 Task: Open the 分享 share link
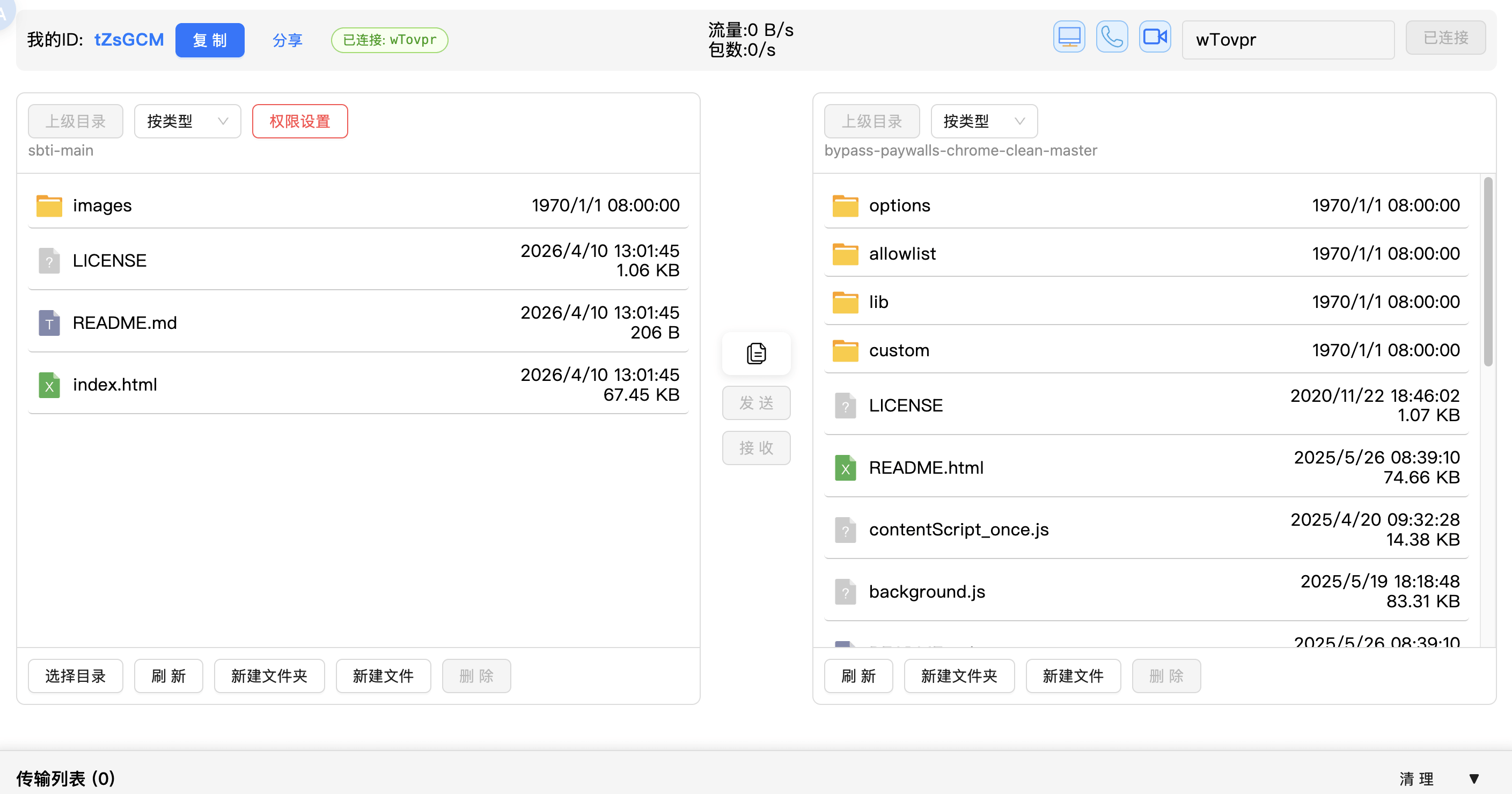click(x=288, y=40)
